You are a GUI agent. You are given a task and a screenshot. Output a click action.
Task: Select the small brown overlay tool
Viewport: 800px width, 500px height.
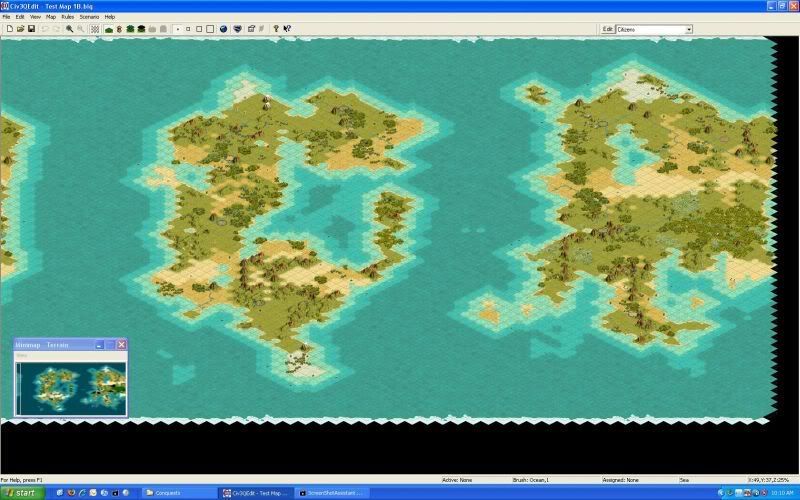[119, 29]
